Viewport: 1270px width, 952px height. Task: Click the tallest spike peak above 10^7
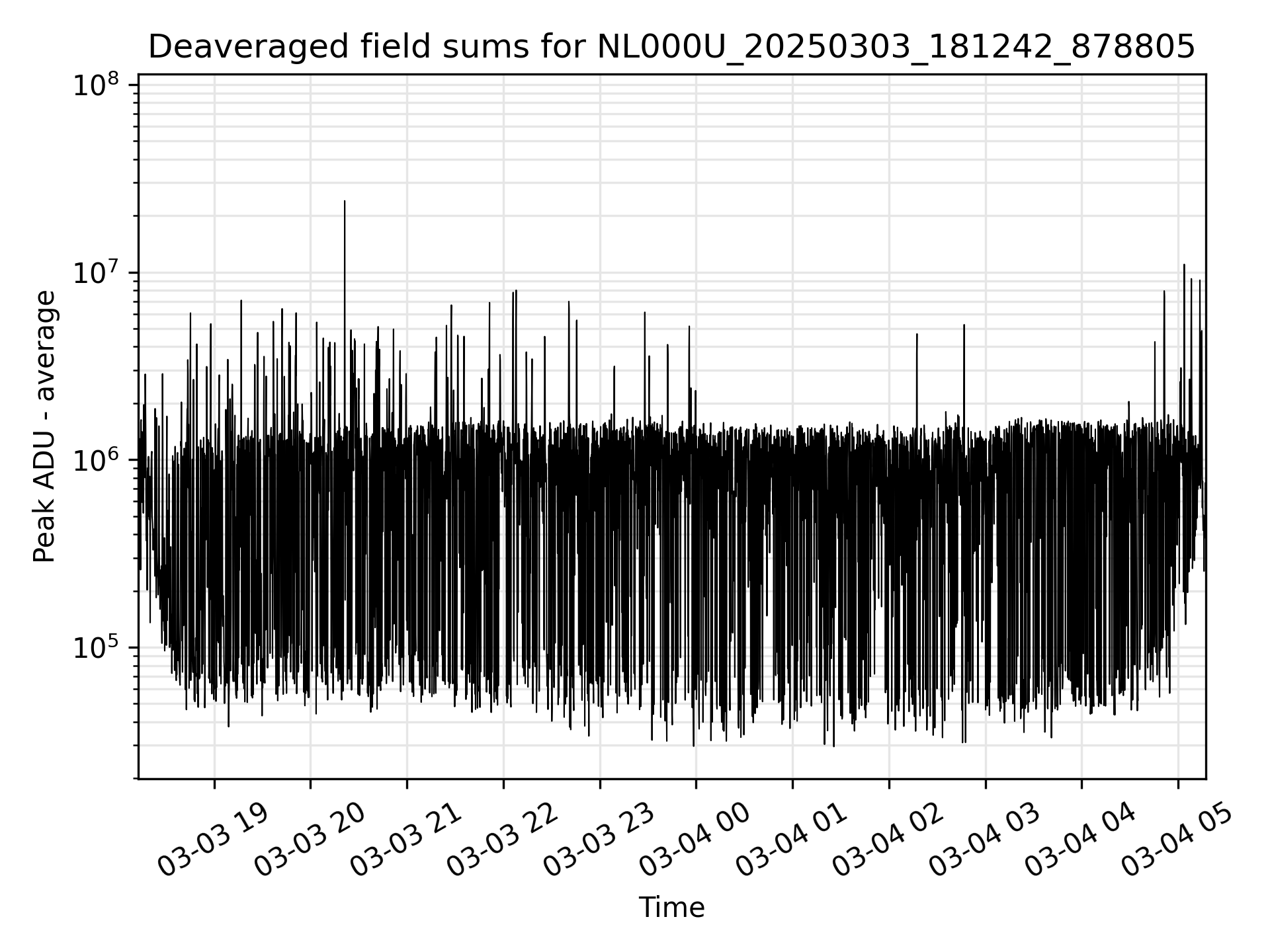(x=344, y=201)
